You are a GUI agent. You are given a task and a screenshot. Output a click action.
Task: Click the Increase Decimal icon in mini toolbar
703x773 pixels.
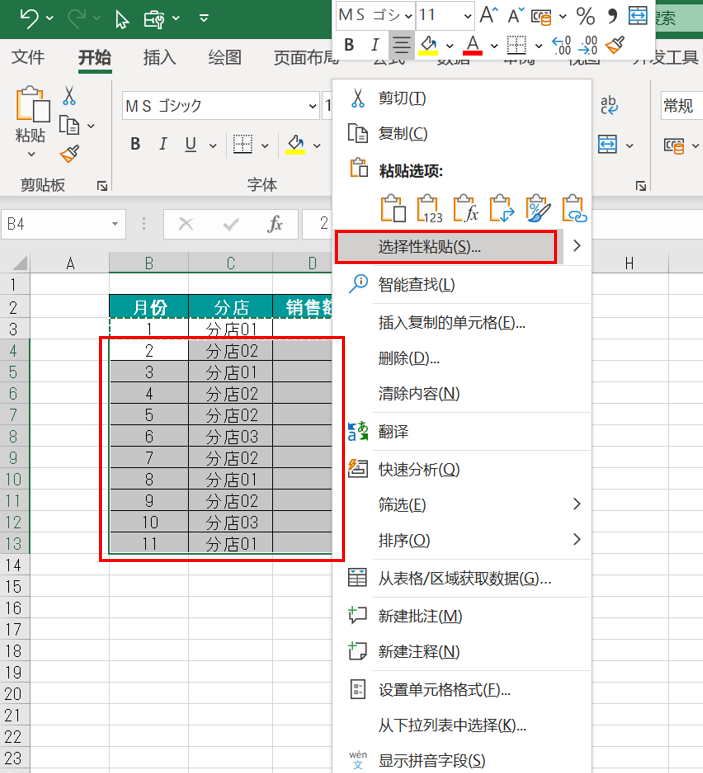coord(562,46)
